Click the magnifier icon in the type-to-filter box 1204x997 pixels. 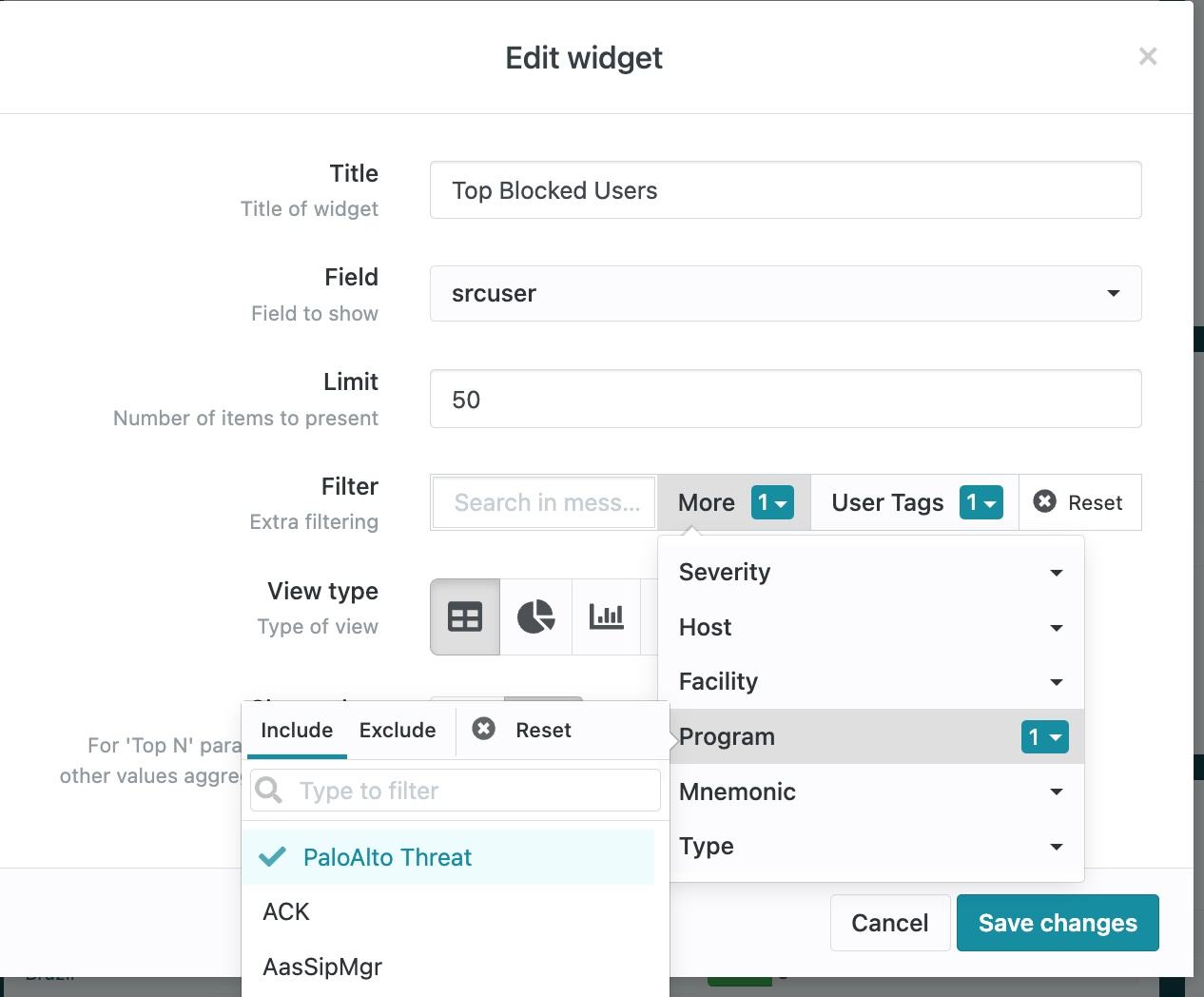pos(268,790)
